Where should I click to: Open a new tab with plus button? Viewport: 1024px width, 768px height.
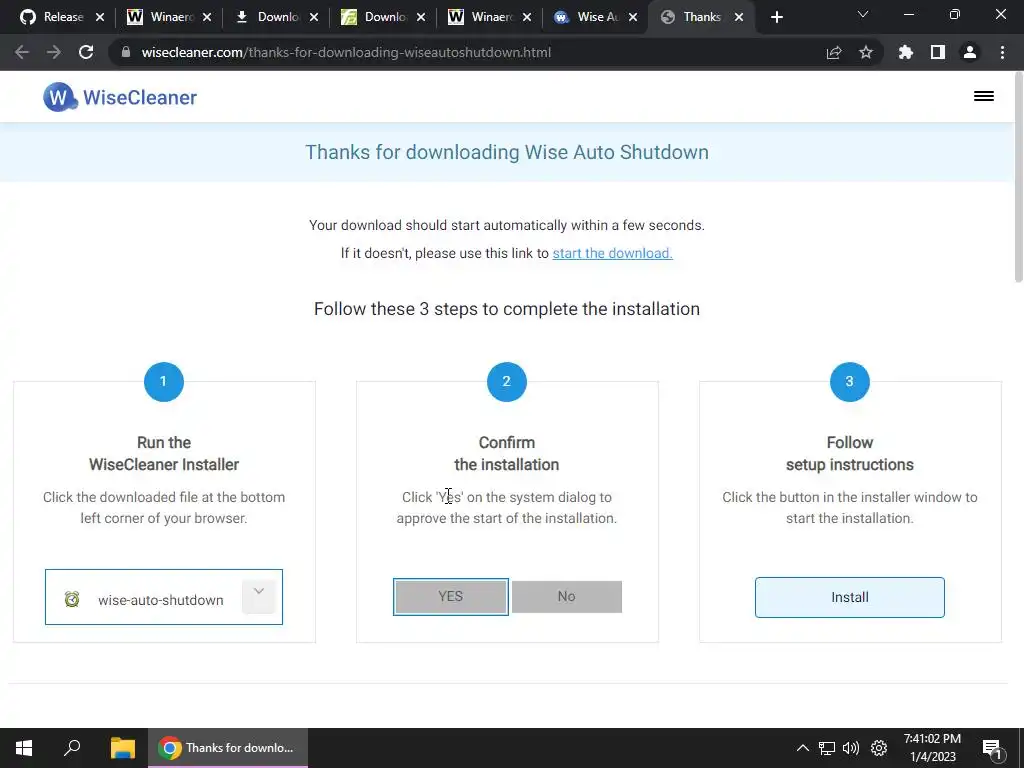(776, 17)
